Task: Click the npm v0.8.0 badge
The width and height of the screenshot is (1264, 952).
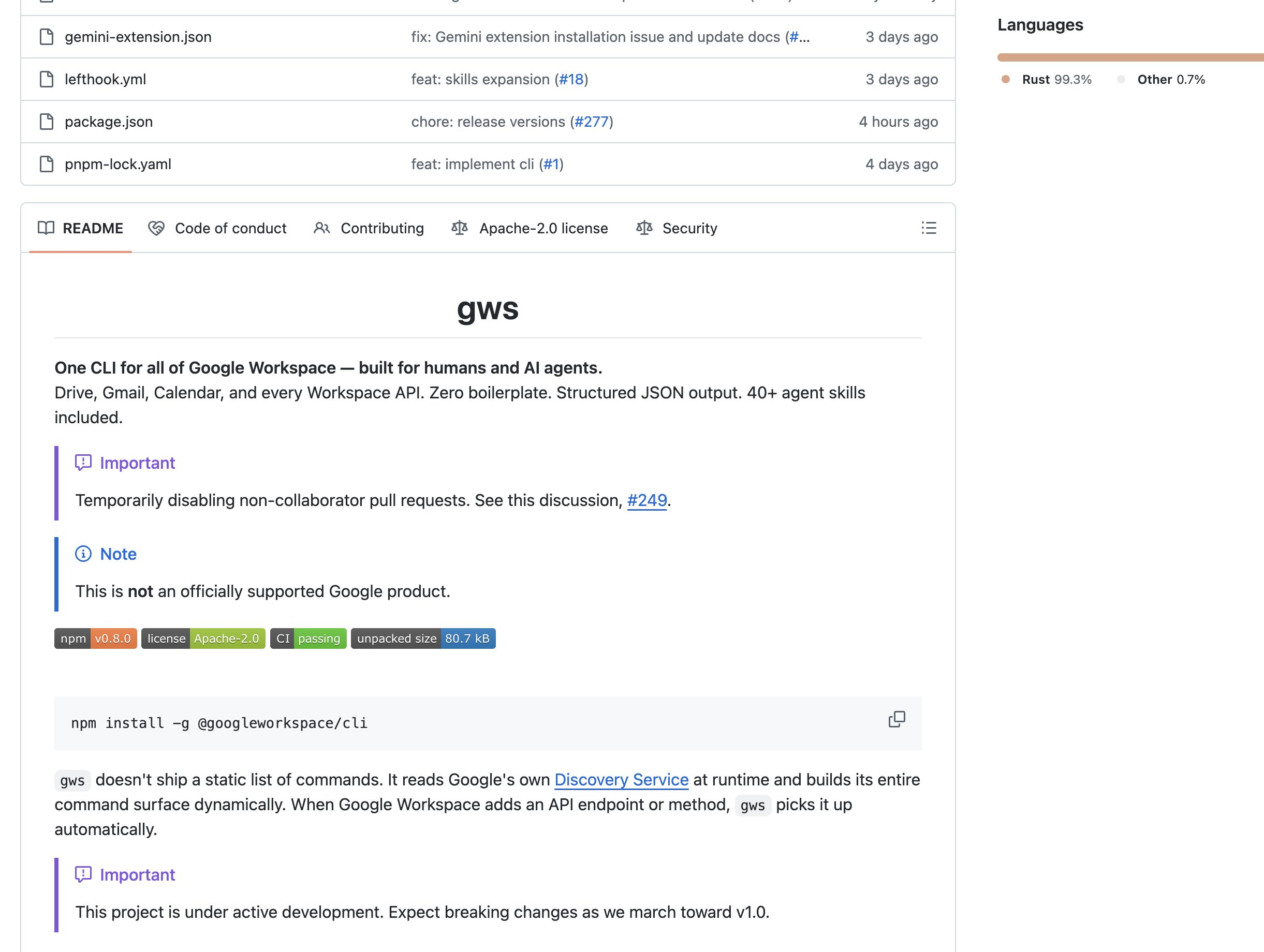Action: click(x=95, y=638)
